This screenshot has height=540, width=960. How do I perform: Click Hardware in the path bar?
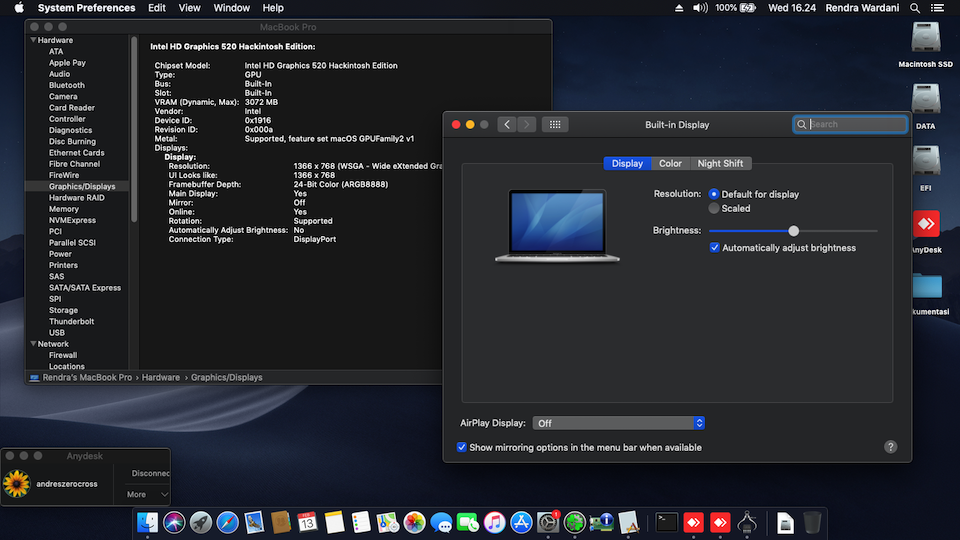click(x=161, y=377)
